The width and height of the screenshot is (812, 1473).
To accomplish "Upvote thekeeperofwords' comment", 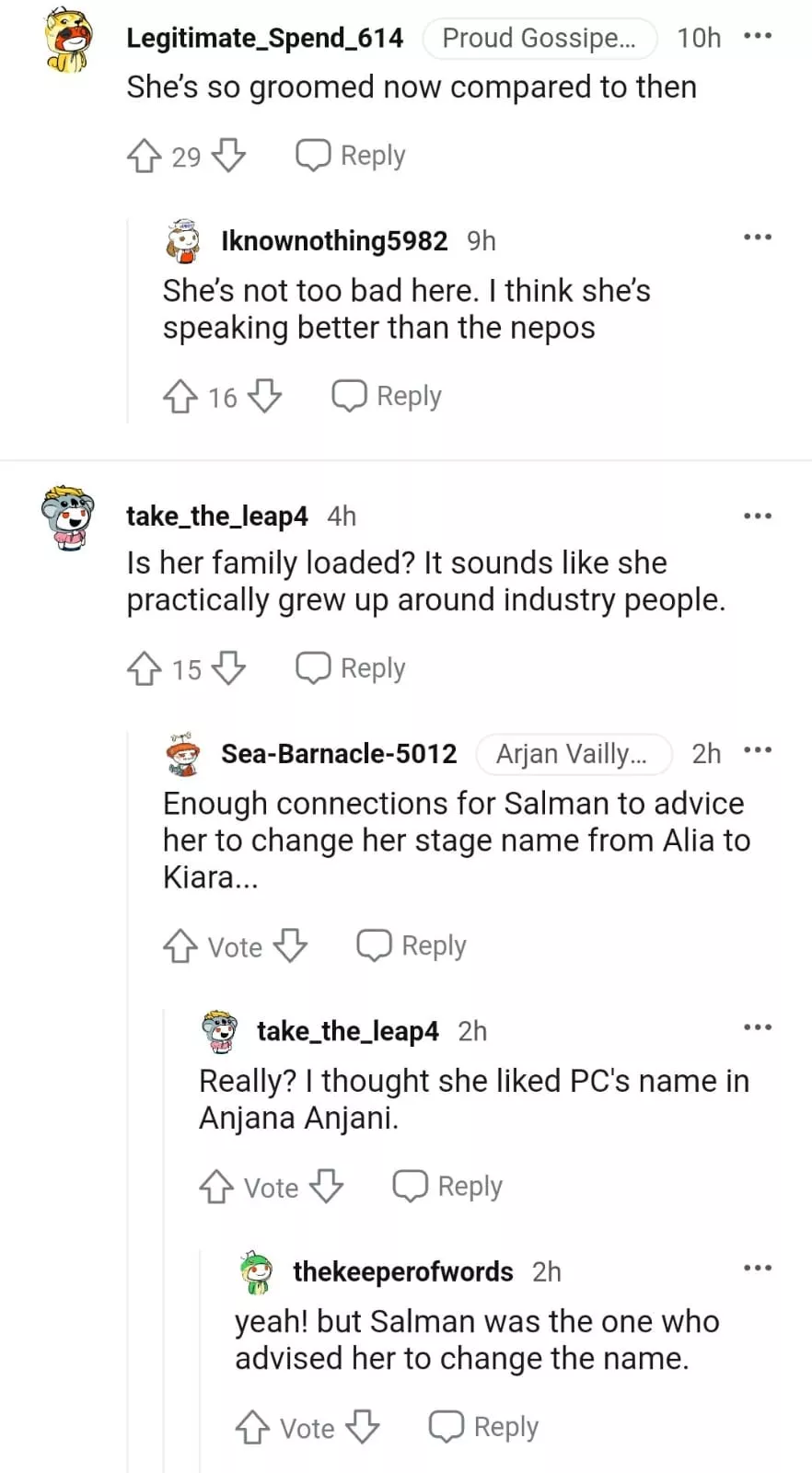I will point(251,1427).
